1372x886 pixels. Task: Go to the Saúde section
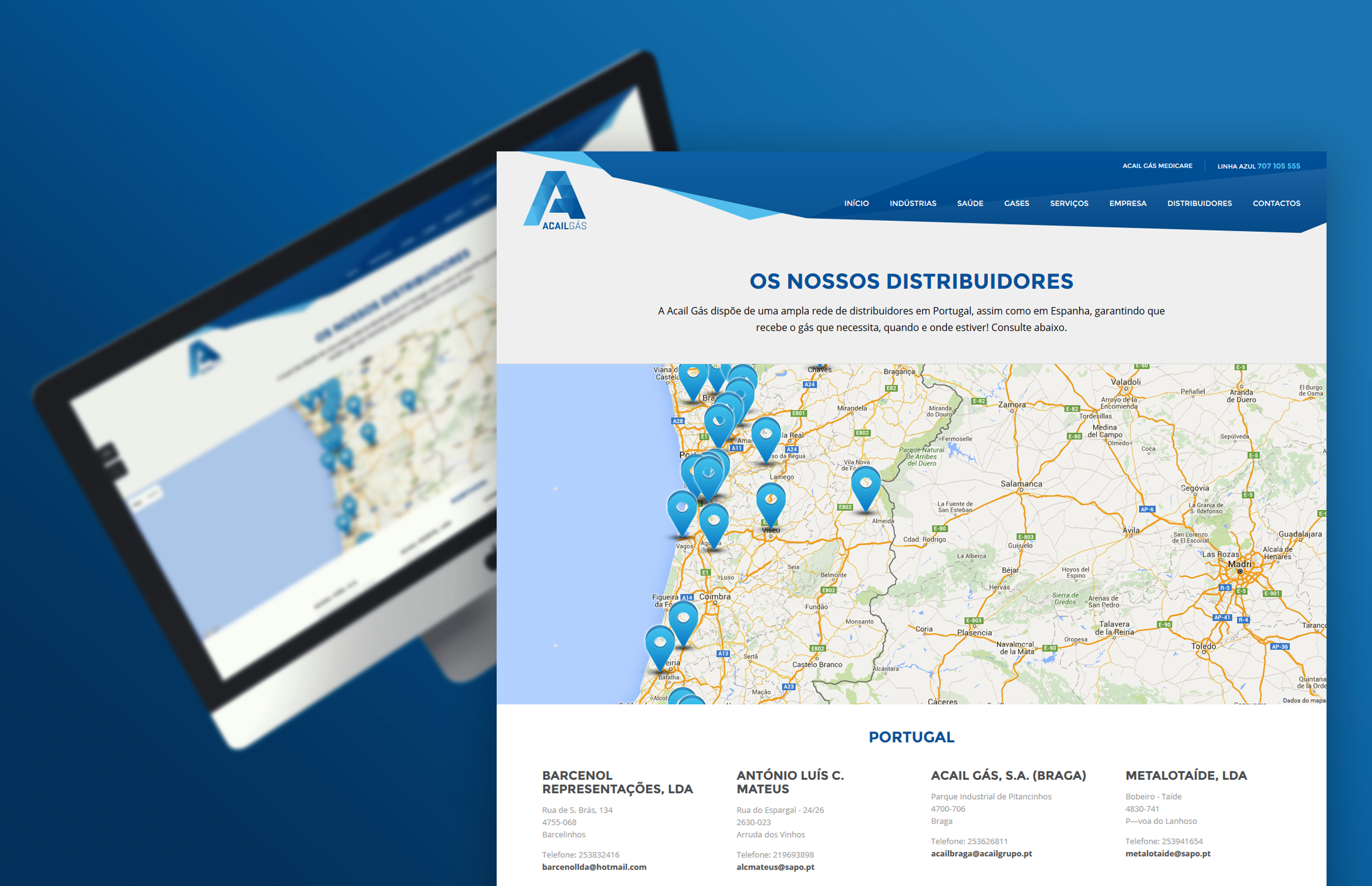[970, 203]
